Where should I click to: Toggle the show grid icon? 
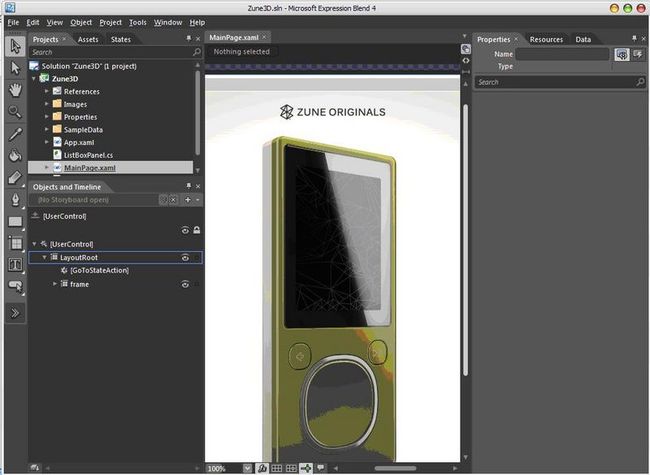tap(276, 468)
